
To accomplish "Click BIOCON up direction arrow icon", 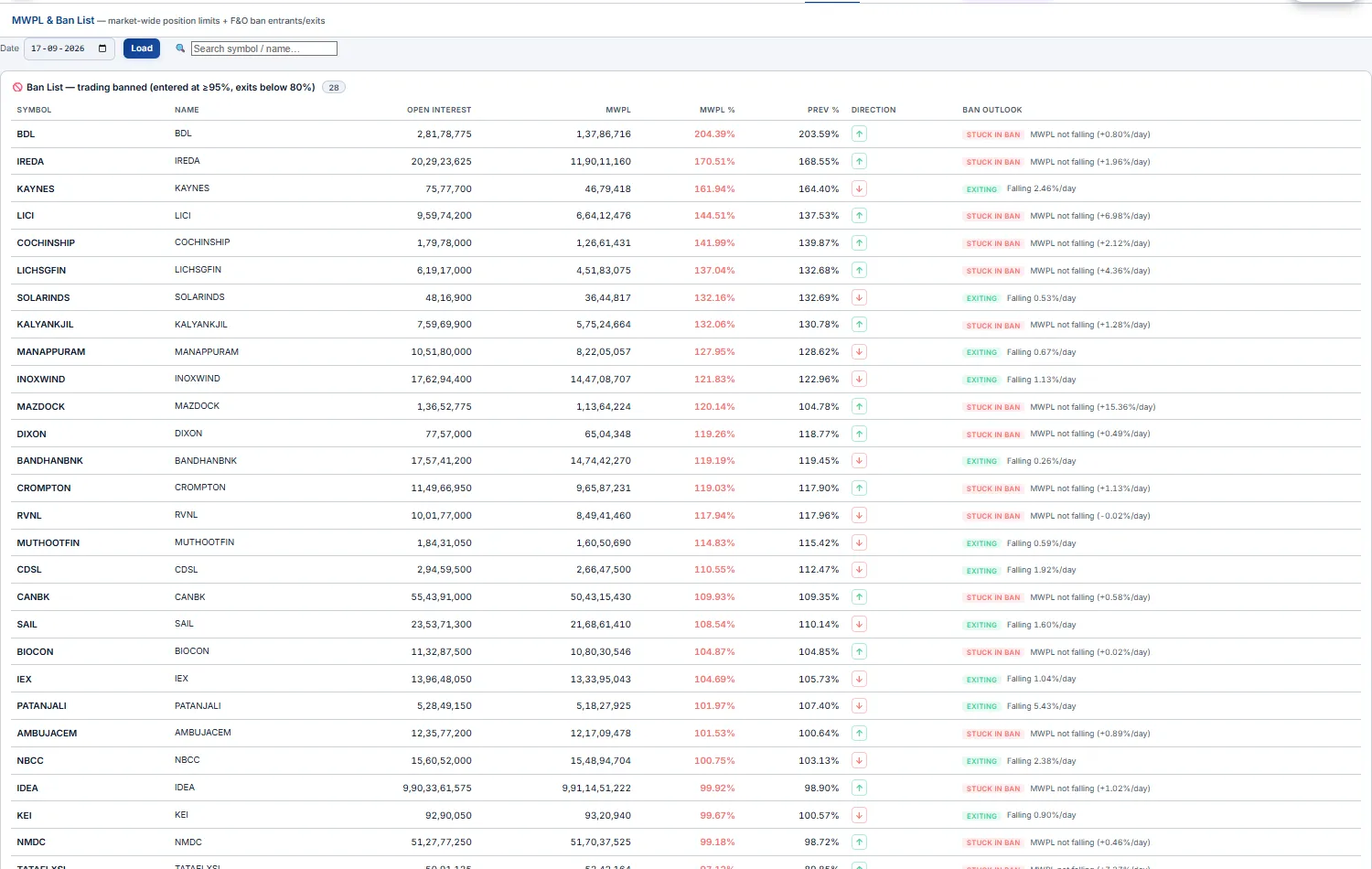I will pos(859,651).
